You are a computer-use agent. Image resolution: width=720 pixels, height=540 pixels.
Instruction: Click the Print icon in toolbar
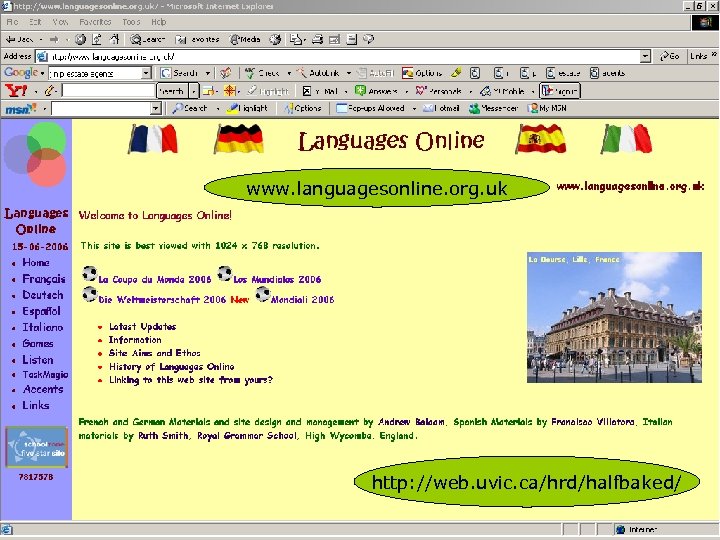pyautogui.click(x=317, y=39)
